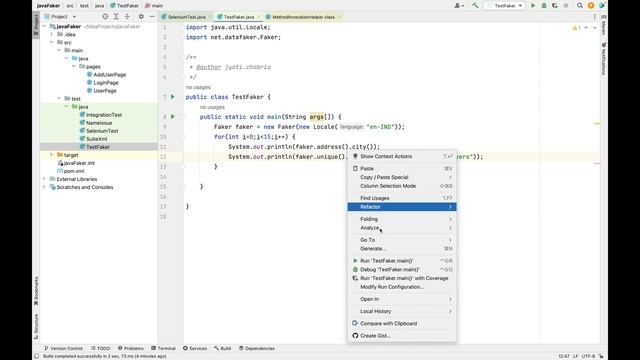Open TODO tool window
The width and height of the screenshot is (640, 360).
[100, 349]
